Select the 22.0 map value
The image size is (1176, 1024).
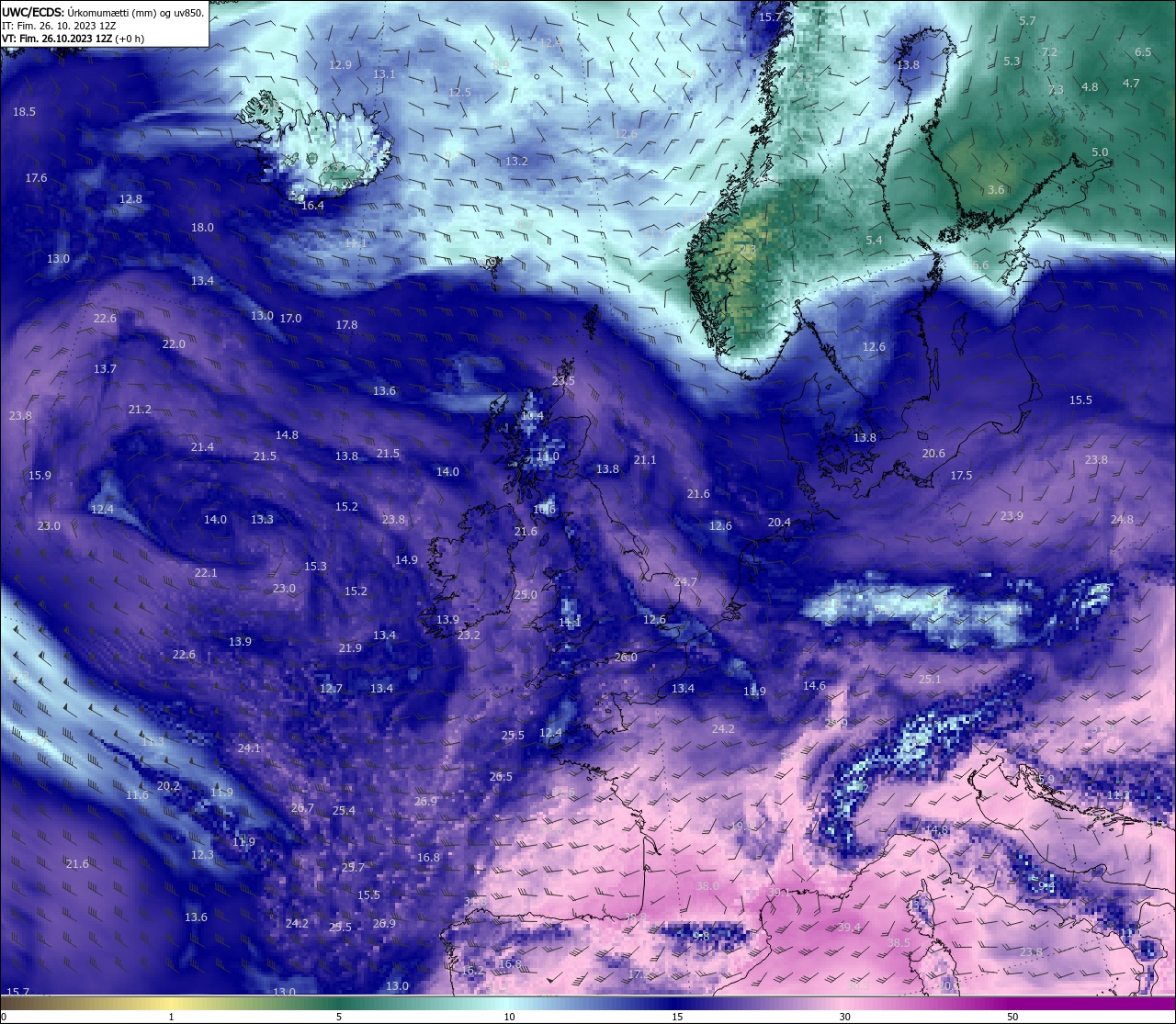[x=174, y=344]
